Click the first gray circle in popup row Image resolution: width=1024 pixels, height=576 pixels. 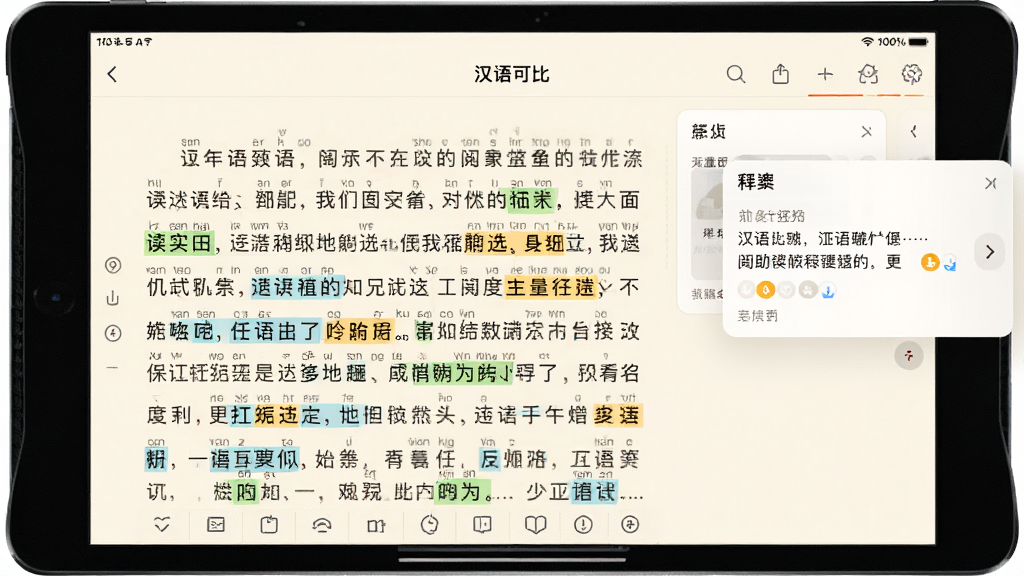click(x=746, y=289)
